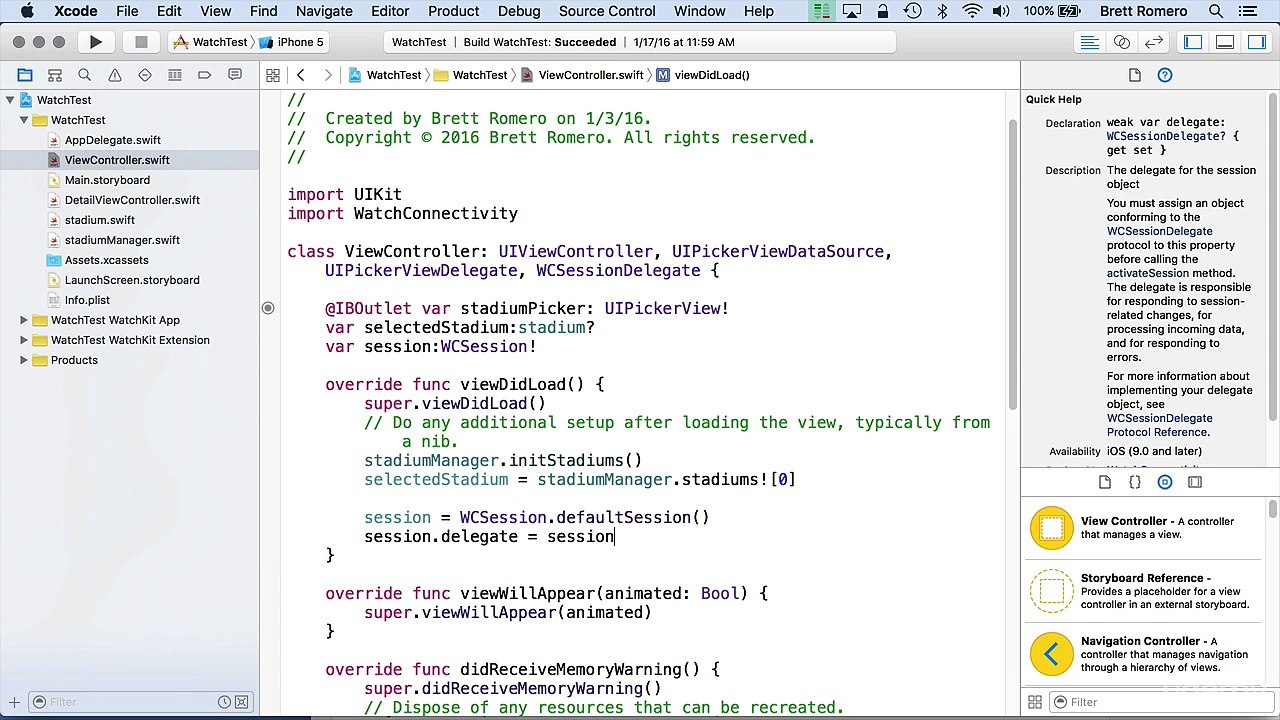Run the WatchTest build
Viewport: 1280px width, 720px height.
click(x=95, y=42)
